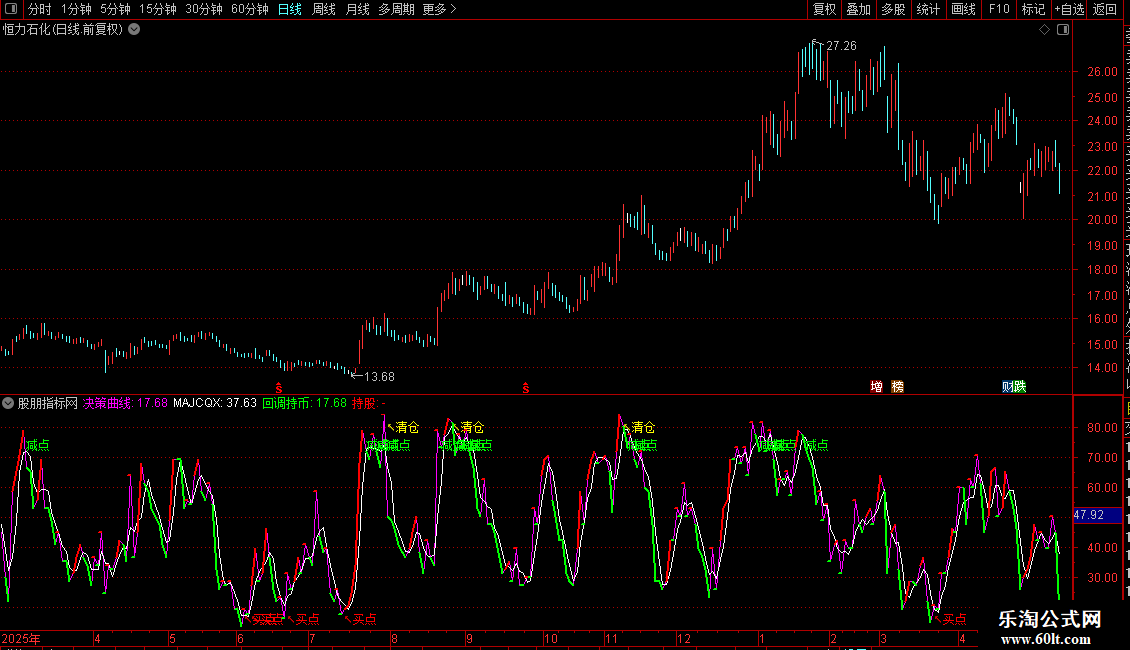Click the 2025年 date axis label
Viewport: 1130px width, 650px height.
click(x=20, y=638)
